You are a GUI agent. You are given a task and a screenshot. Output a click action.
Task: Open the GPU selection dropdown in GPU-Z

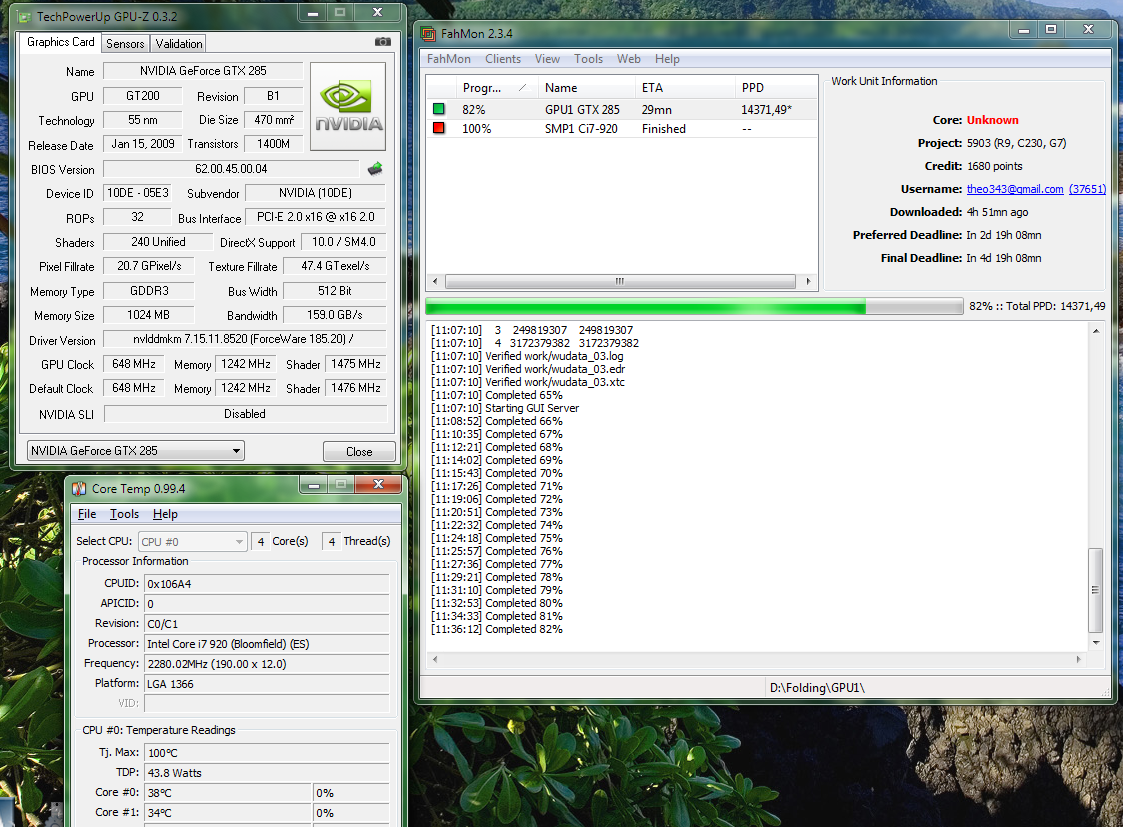tap(135, 450)
